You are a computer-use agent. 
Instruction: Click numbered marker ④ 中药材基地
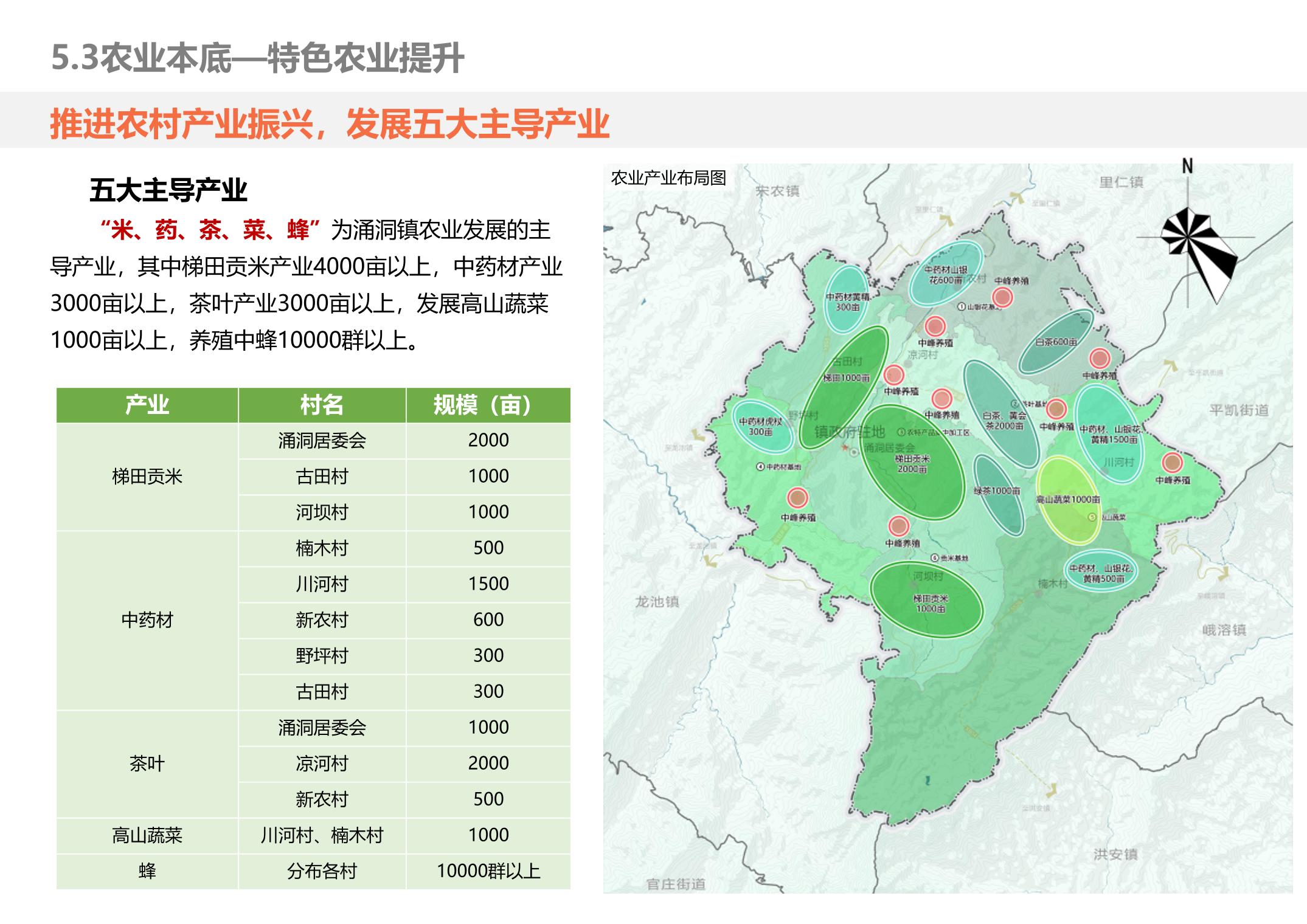760,466
